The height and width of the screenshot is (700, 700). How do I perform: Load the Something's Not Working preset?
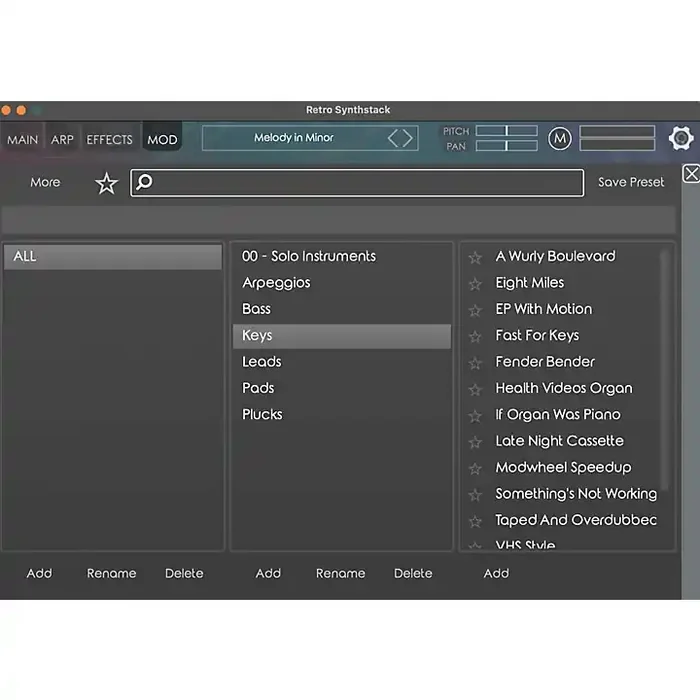pyautogui.click(x=576, y=493)
